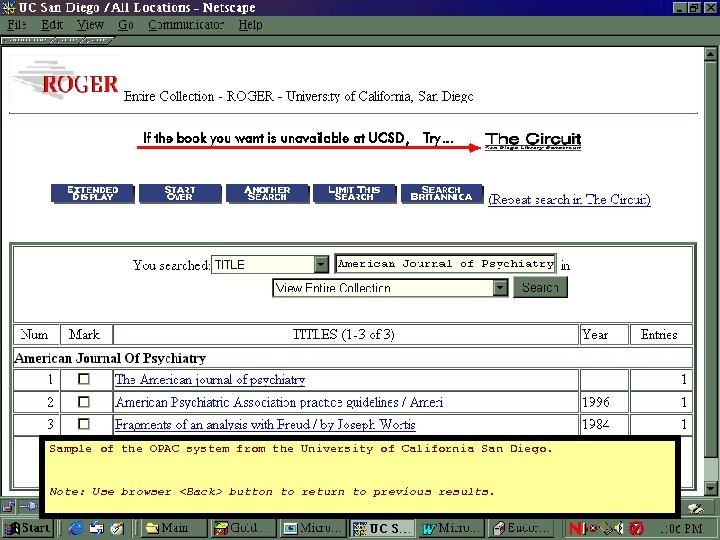Open Repeat search in The Circuit link
This screenshot has height=540, width=720.
(x=569, y=200)
